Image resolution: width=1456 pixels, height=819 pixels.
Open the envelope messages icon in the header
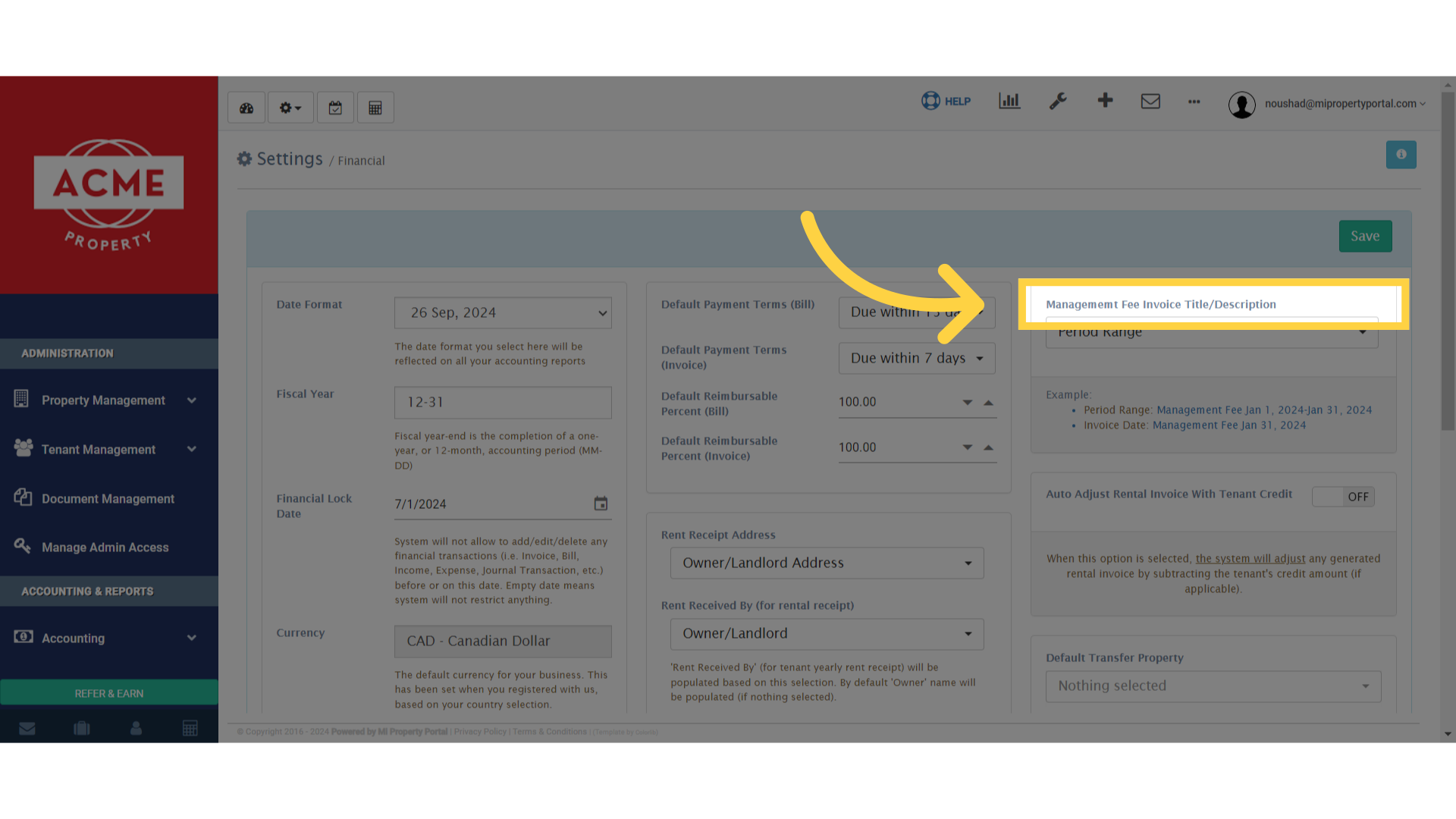[1150, 101]
